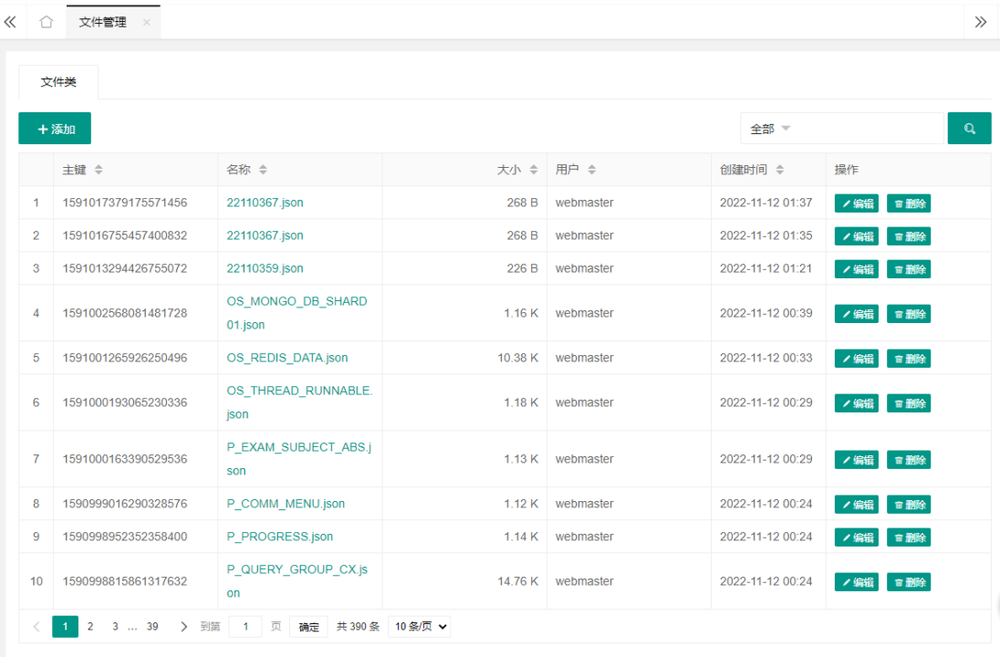Click the double-right arrows to scroll tabs
The width and height of the screenshot is (1000, 657).
click(980, 22)
